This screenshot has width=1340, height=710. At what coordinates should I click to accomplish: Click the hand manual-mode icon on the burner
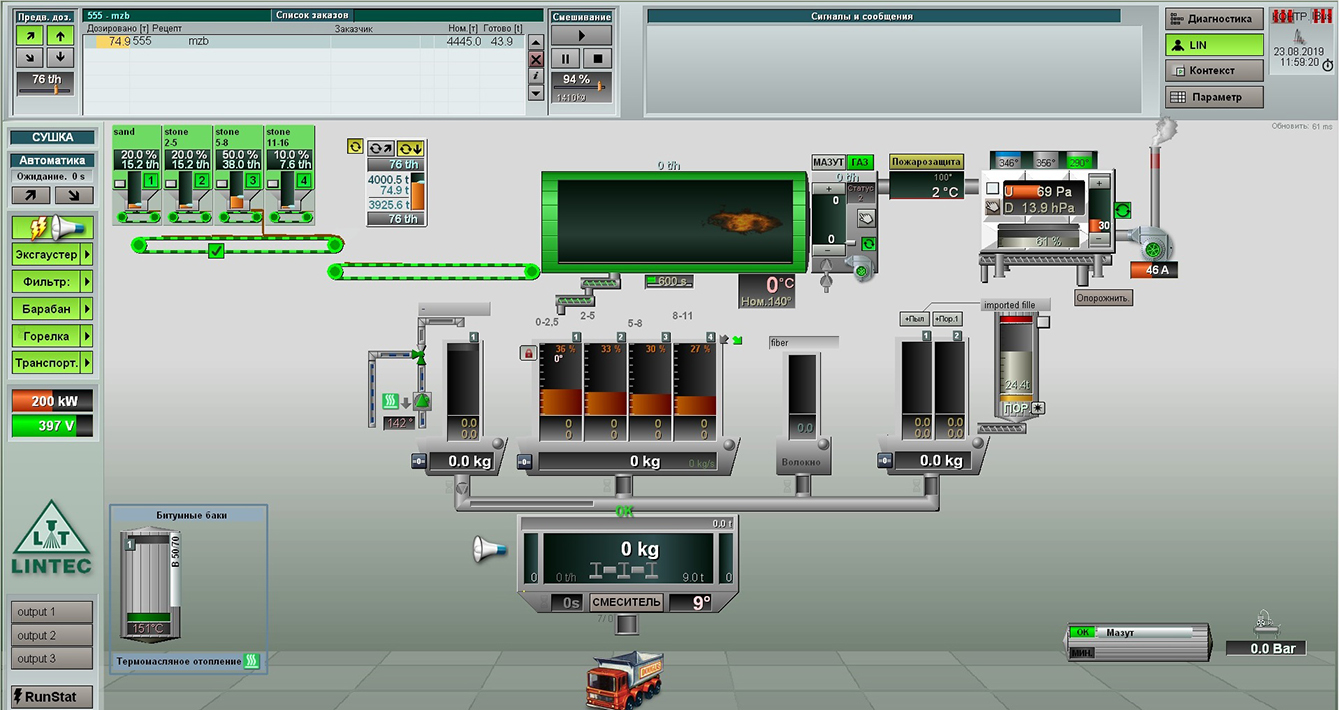pos(866,216)
